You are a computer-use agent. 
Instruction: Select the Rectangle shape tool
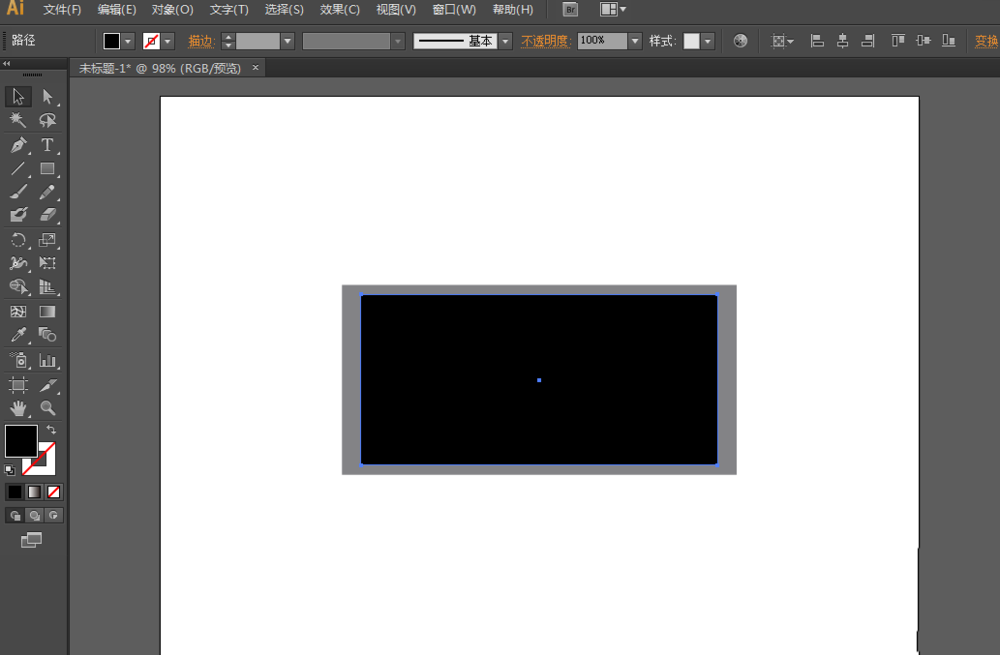pos(47,169)
